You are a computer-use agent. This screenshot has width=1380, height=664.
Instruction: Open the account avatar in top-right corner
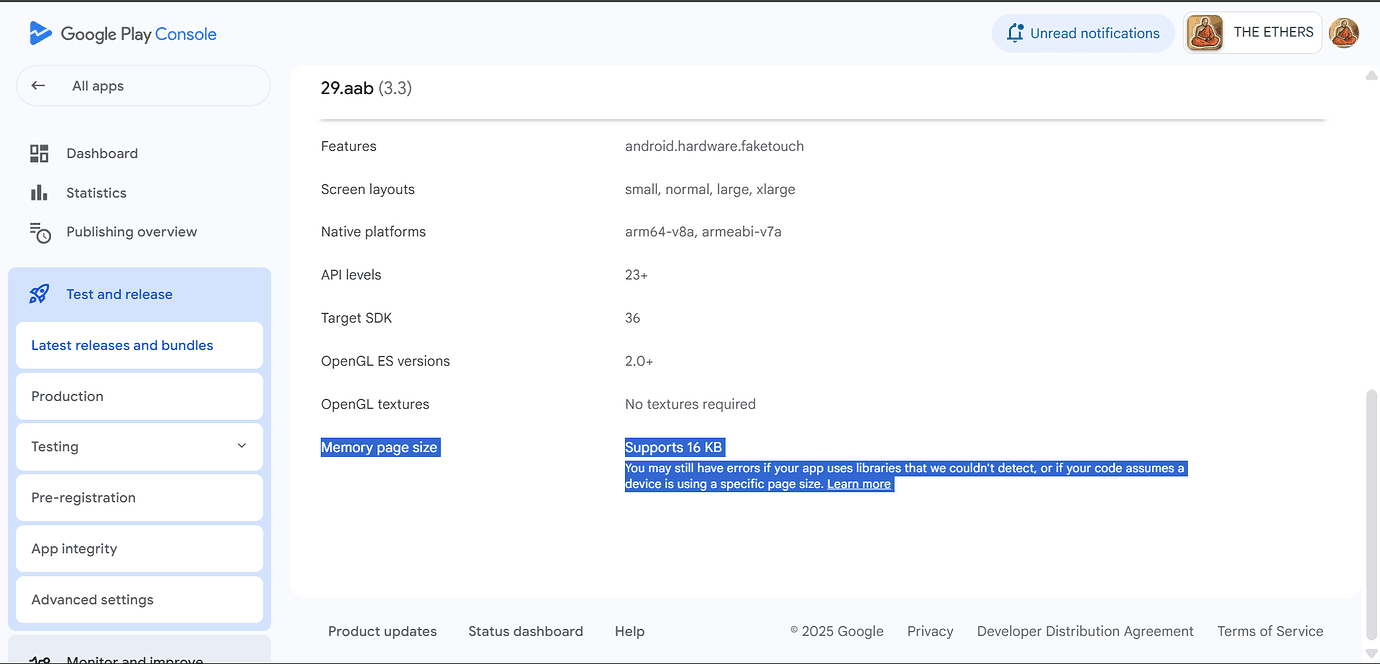pos(1343,33)
